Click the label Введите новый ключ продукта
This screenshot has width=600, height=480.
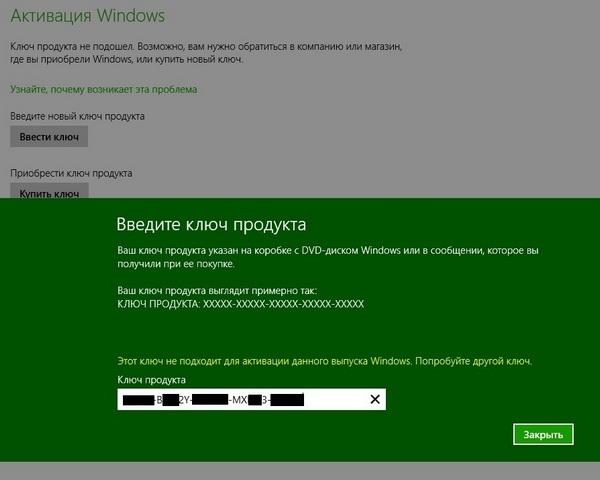point(77,116)
